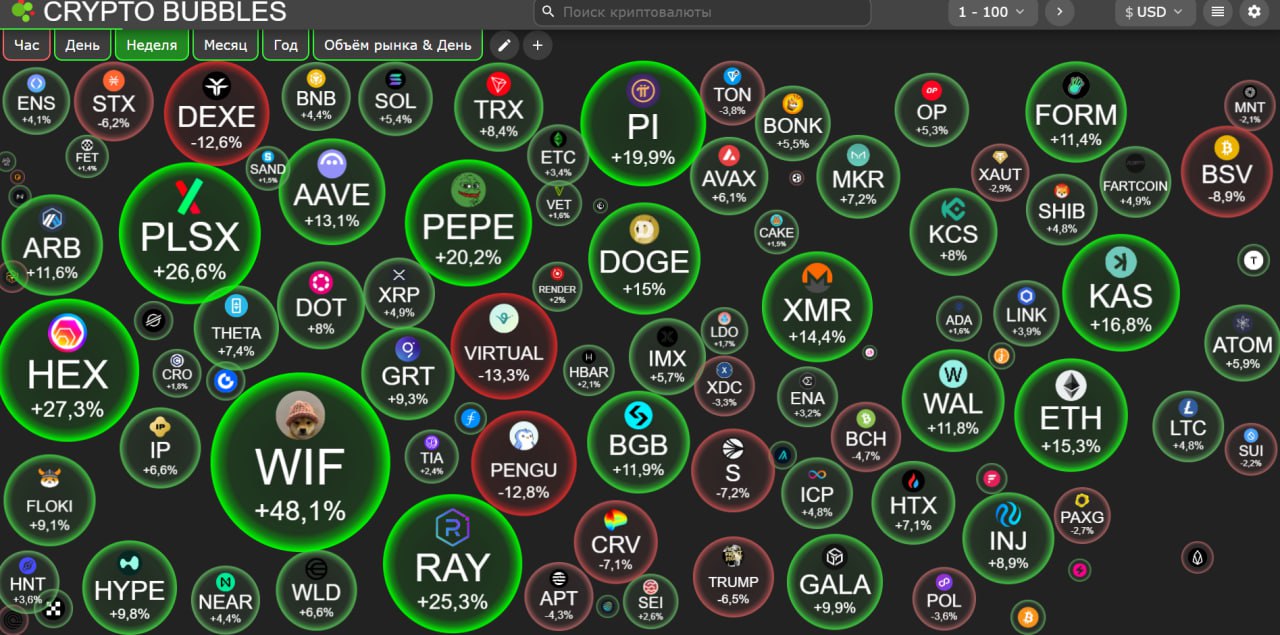The height and width of the screenshot is (635, 1280).
Task: Open the AVAX bubble
Action: 730,176
